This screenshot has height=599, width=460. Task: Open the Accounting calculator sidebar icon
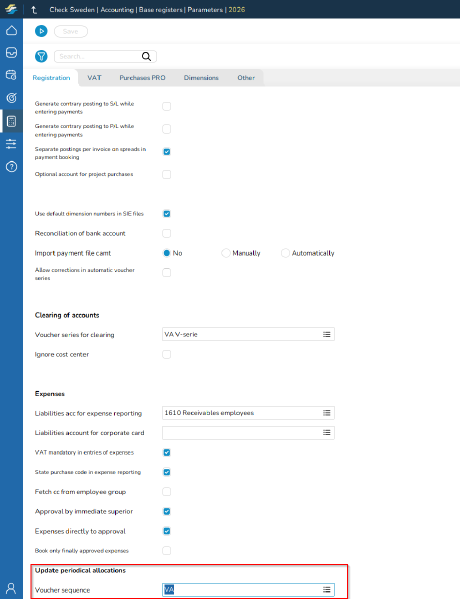pyautogui.click(x=11, y=121)
